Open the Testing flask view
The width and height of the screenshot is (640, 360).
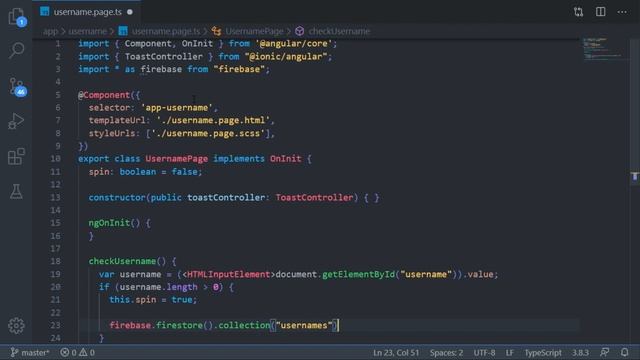pos(16,191)
